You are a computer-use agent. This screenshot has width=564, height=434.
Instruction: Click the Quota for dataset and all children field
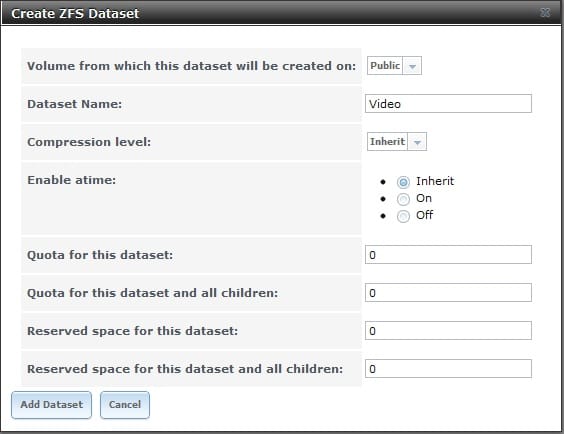click(448, 293)
